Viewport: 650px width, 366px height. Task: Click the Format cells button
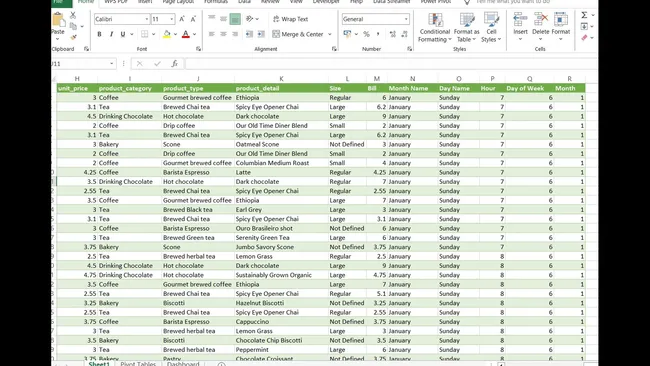pos(560,27)
